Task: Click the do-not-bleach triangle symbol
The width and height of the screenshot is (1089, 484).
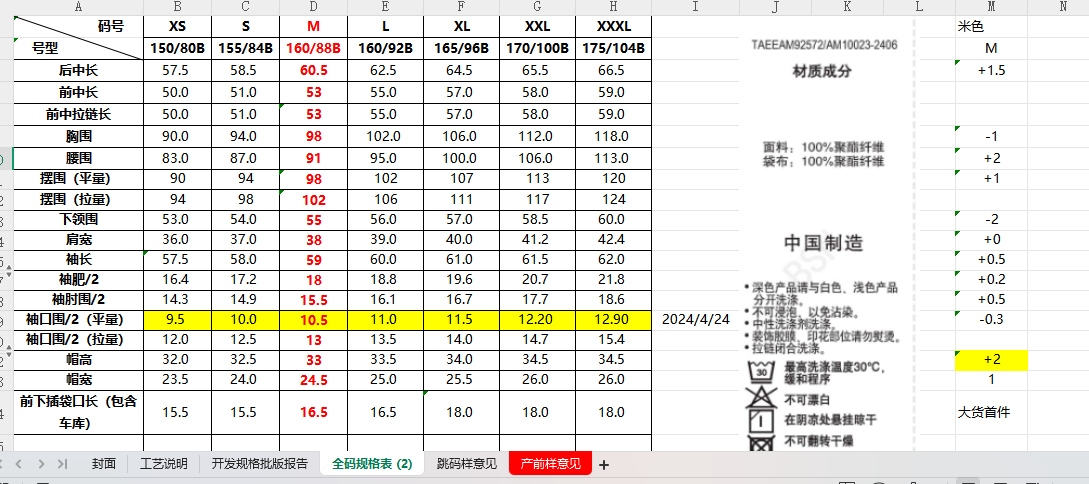Action: tap(762, 398)
